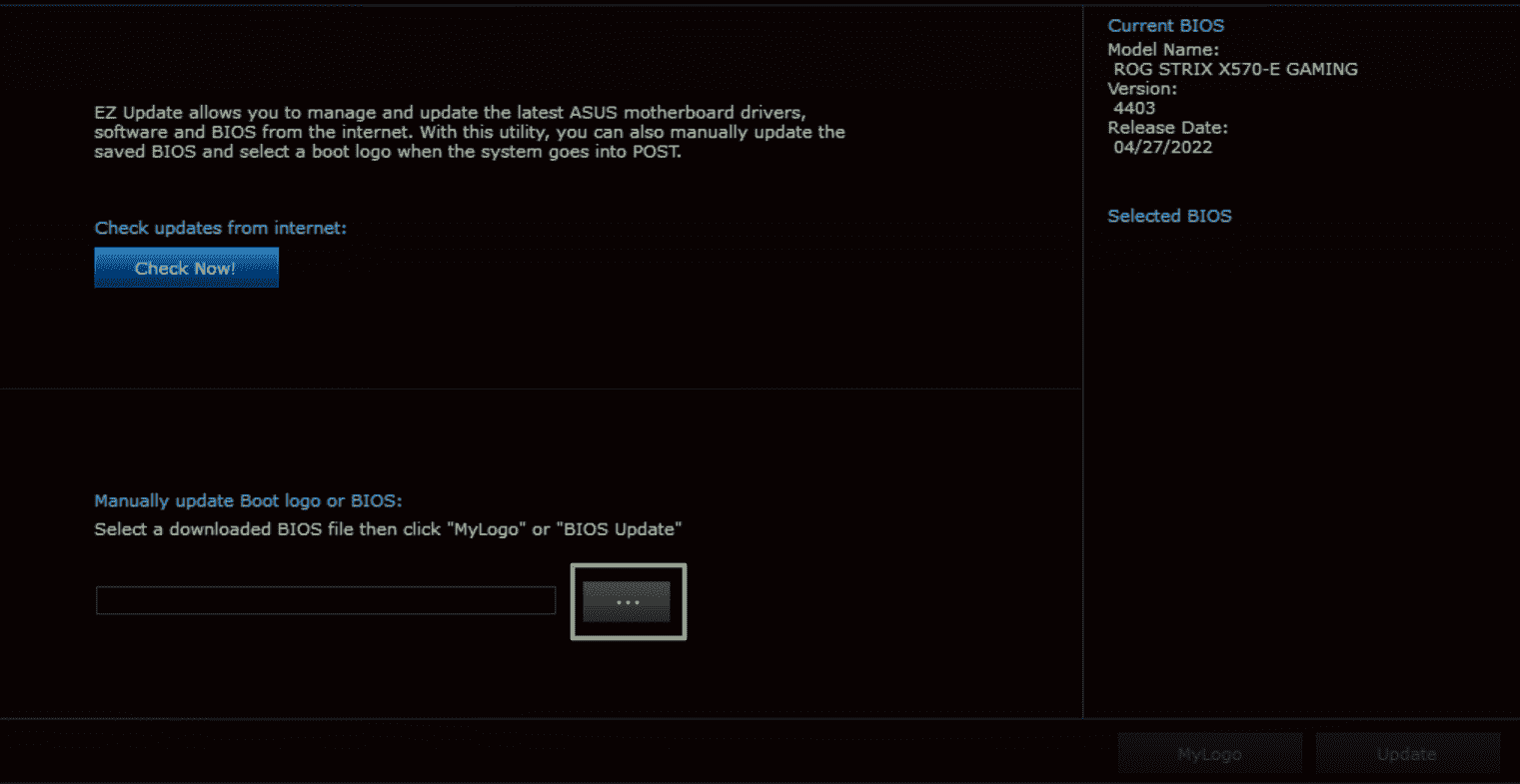
Task: Click the 'Current BIOS' heading
Action: click(1166, 26)
